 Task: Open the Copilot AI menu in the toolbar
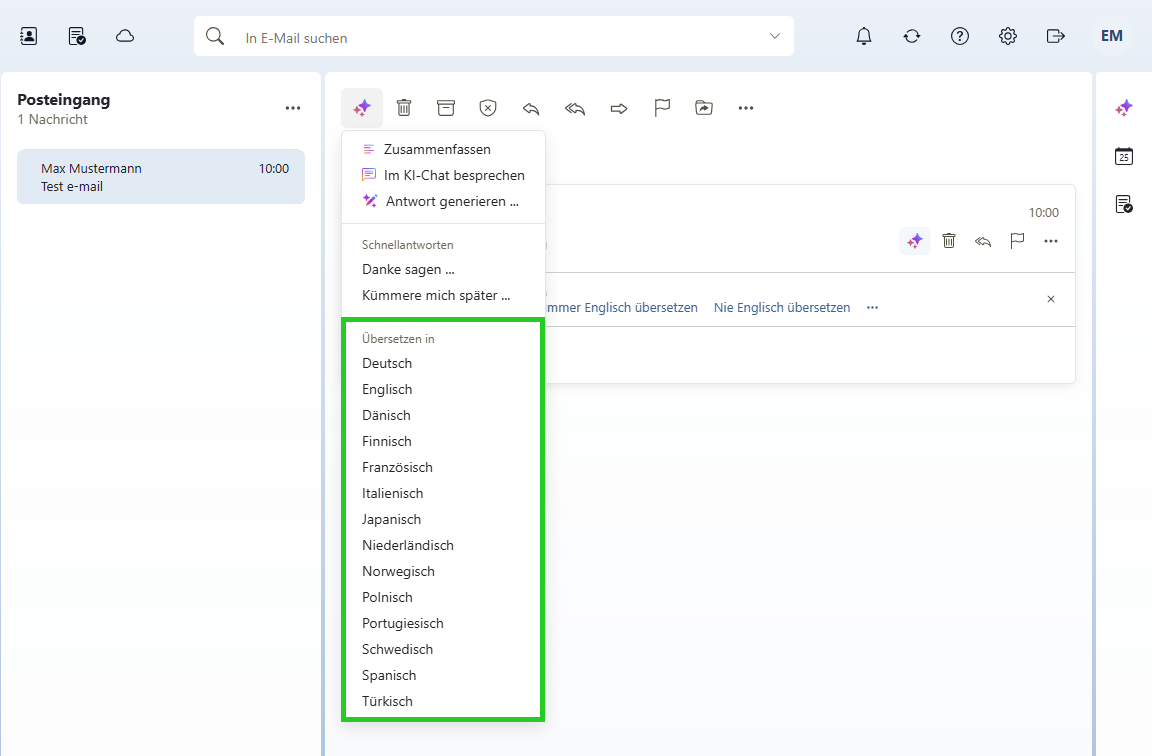point(361,107)
